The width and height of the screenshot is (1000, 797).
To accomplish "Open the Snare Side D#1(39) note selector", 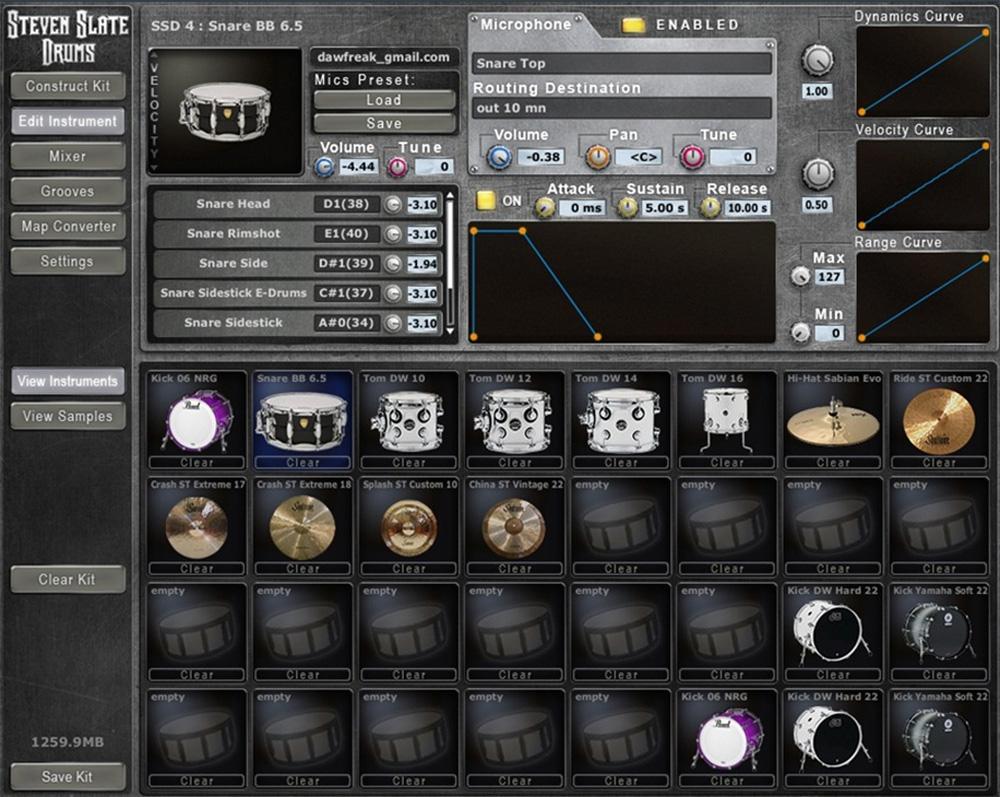I will (x=346, y=263).
